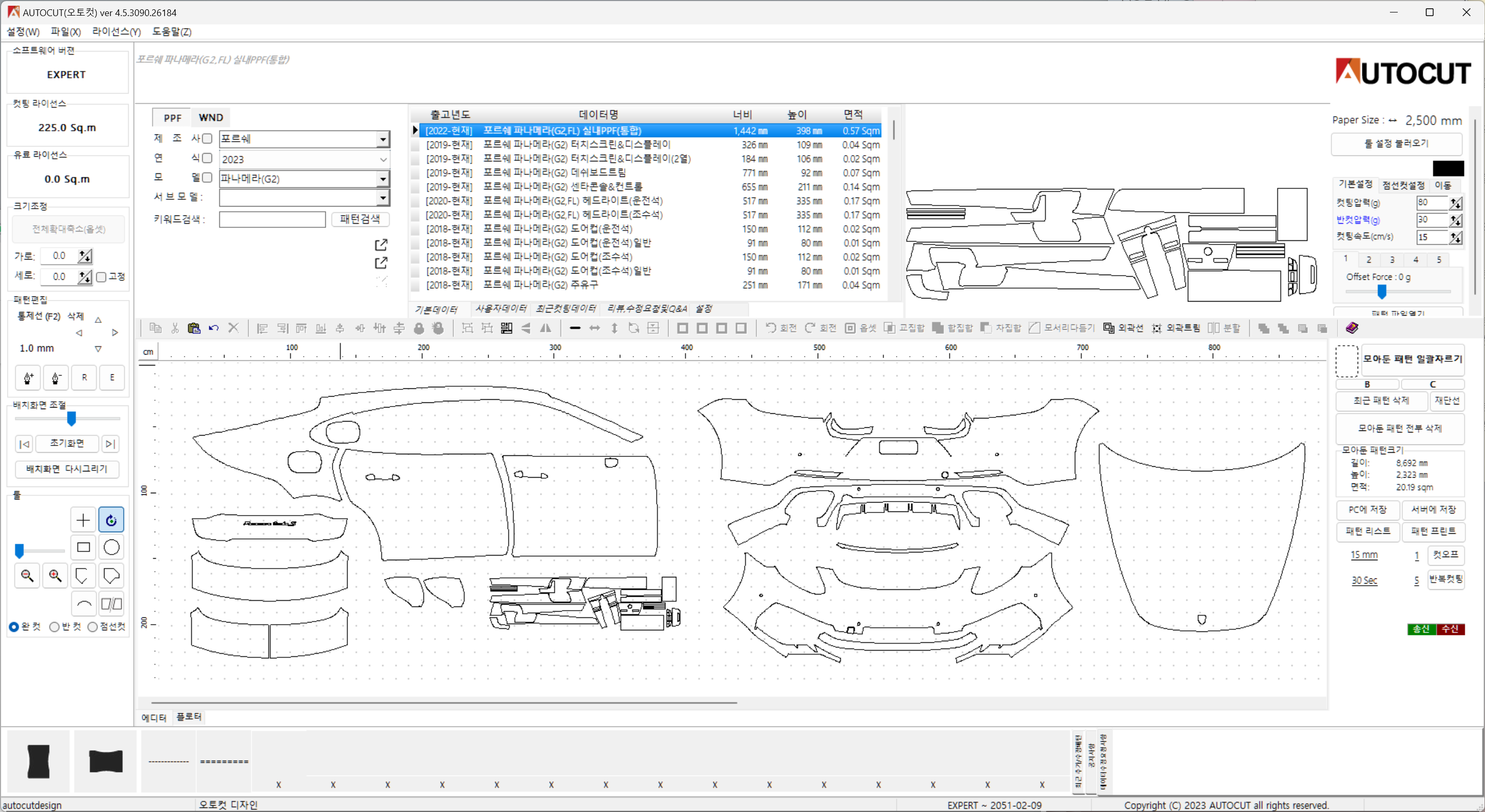Viewport: 1485px width, 812px height.
Task: Toggle checkbox for 데쉬보드트림 row
Action: (x=415, y=173)
